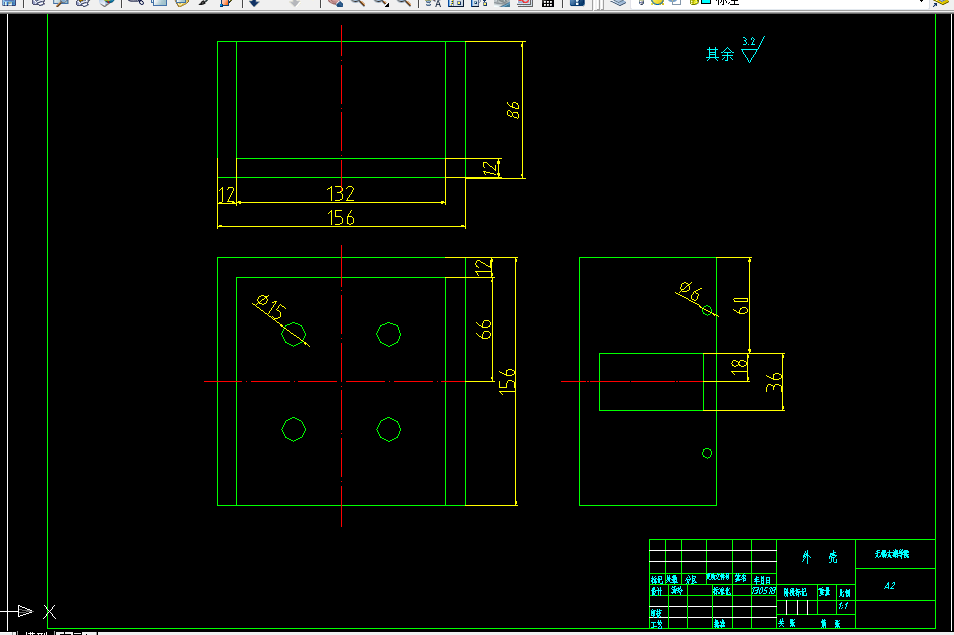Select the 外壳 title text in title block
This screenshot has width=954, height=635.
(x=819, y=557)
